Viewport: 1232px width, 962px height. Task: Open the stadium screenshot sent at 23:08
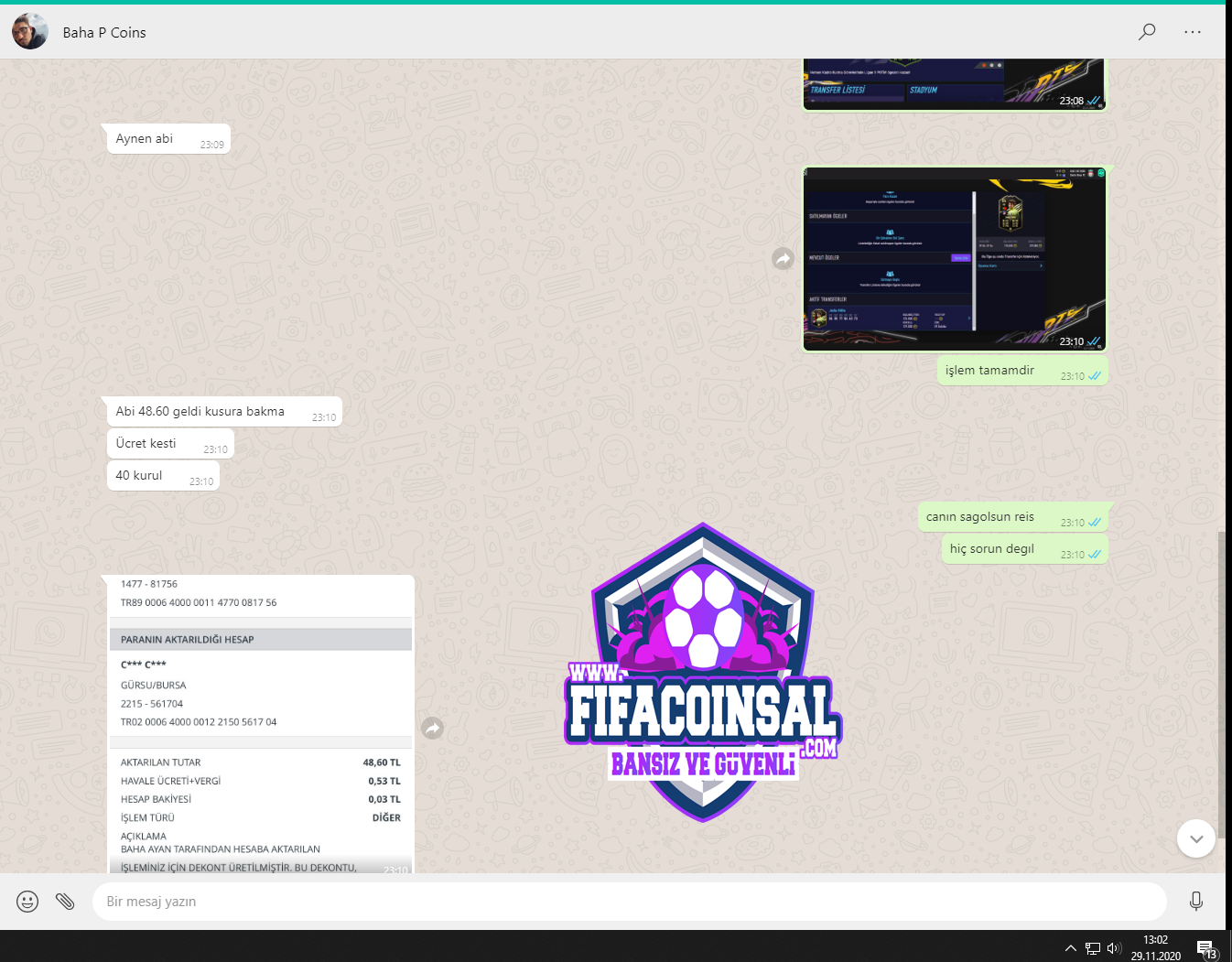point(955,84)
